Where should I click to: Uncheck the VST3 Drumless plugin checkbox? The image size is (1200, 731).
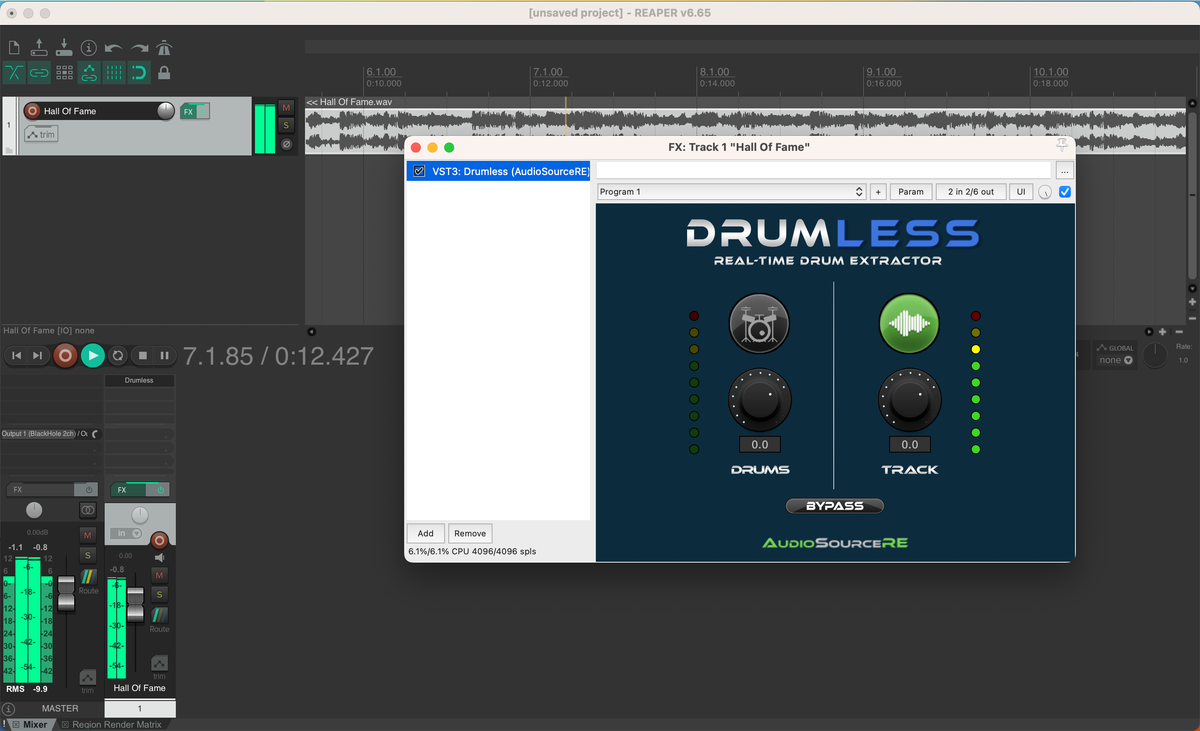coord(420,171)
